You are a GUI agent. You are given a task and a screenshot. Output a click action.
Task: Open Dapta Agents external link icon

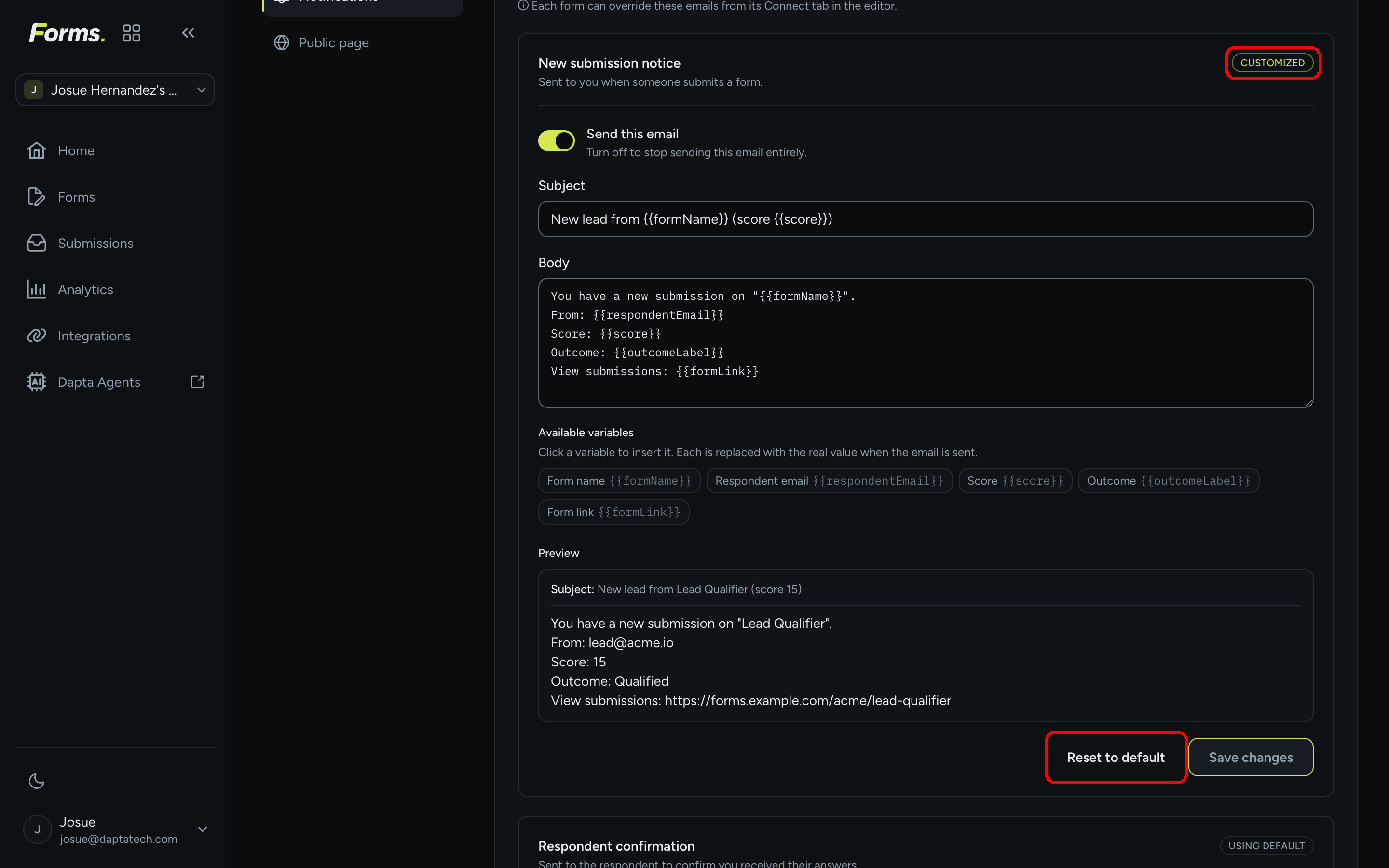coord(197,382)
